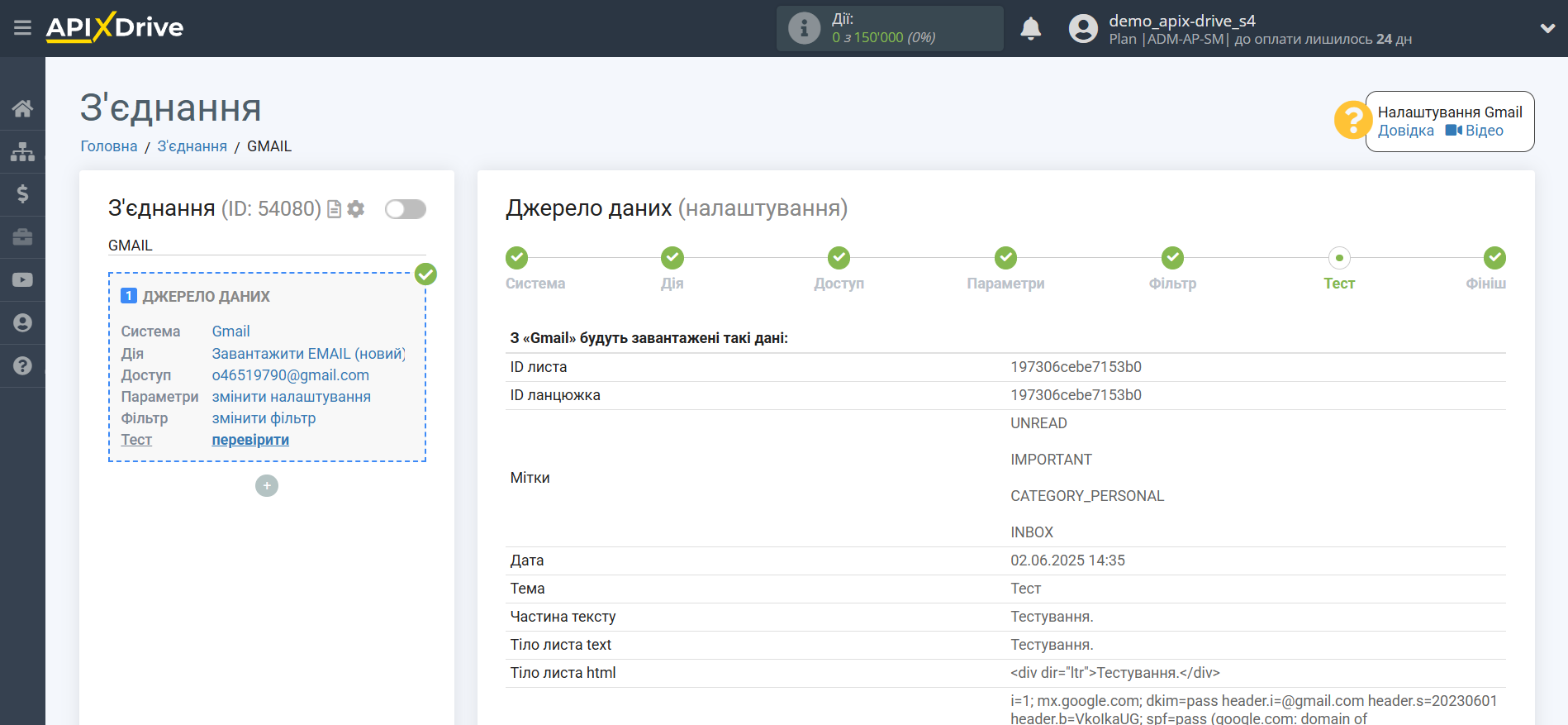Open connection settings gear
1568x725 pixels.
tap(356, 209)
